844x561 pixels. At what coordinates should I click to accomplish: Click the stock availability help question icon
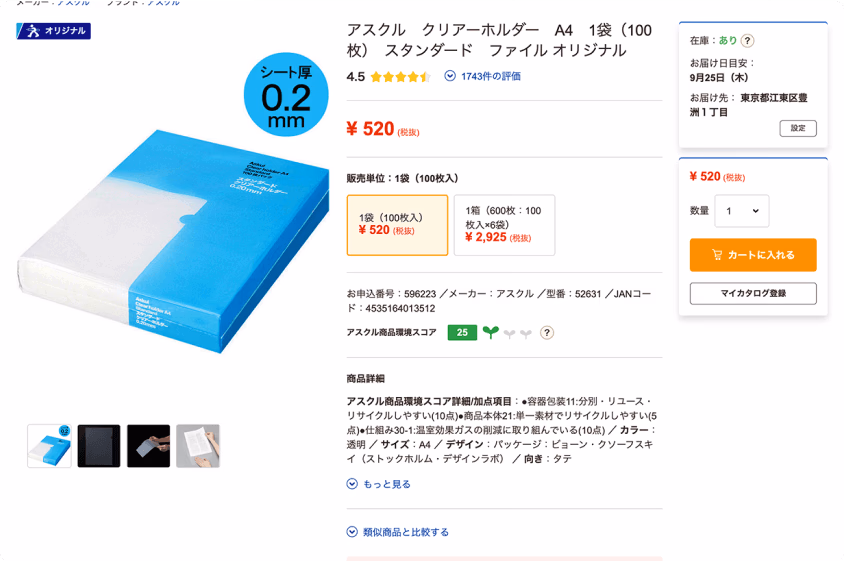click(747, 40)
